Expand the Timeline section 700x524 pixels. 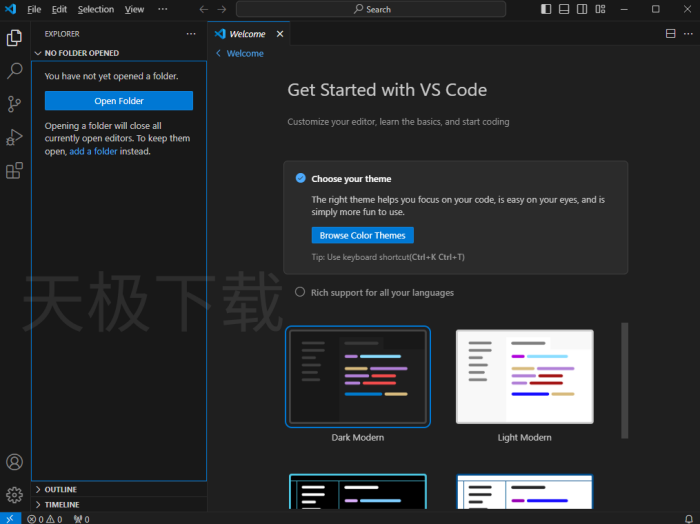coord(61,505)
